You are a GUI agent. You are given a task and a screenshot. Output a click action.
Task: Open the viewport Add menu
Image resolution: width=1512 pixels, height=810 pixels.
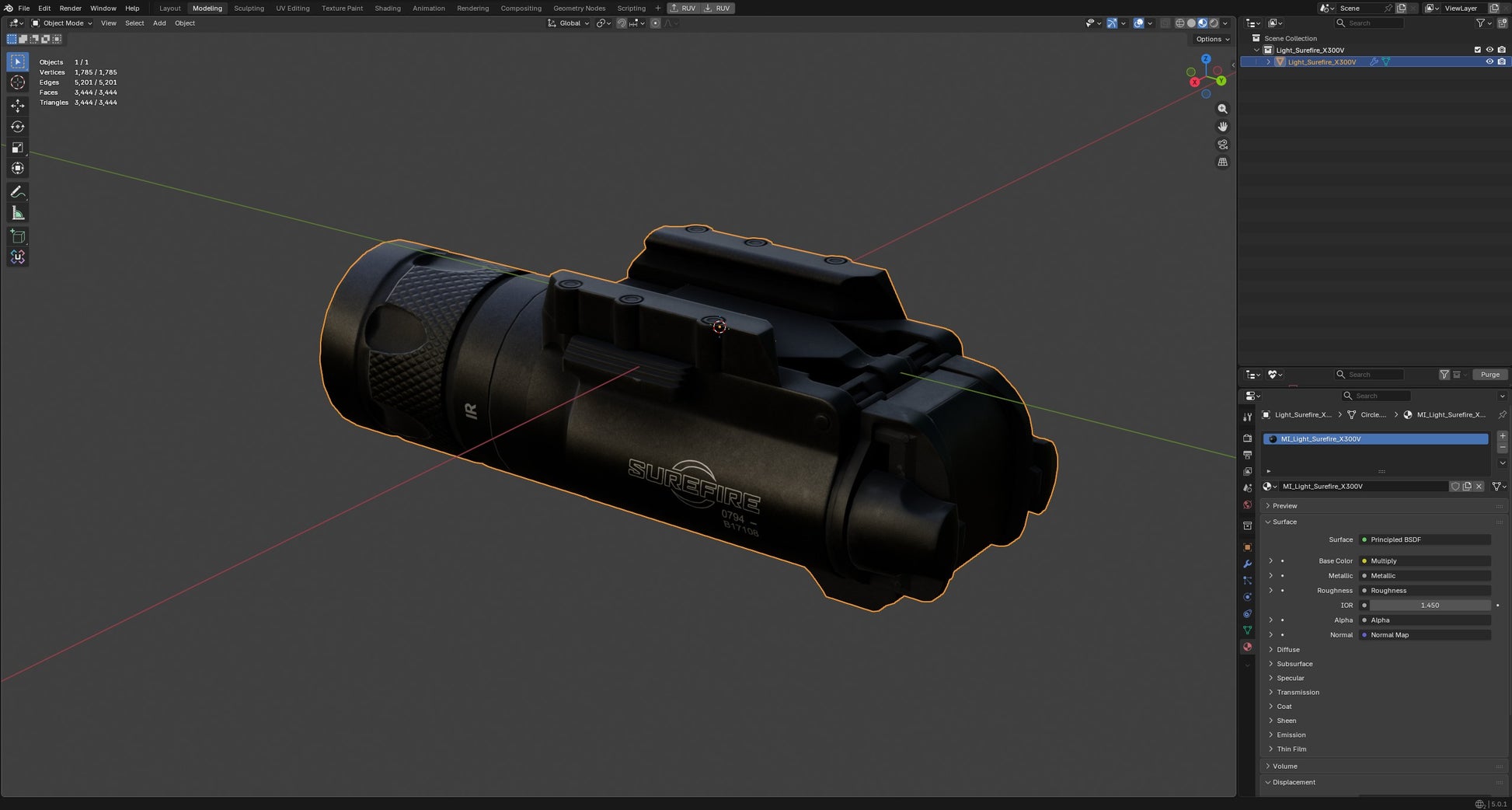(x=159, y=23)
